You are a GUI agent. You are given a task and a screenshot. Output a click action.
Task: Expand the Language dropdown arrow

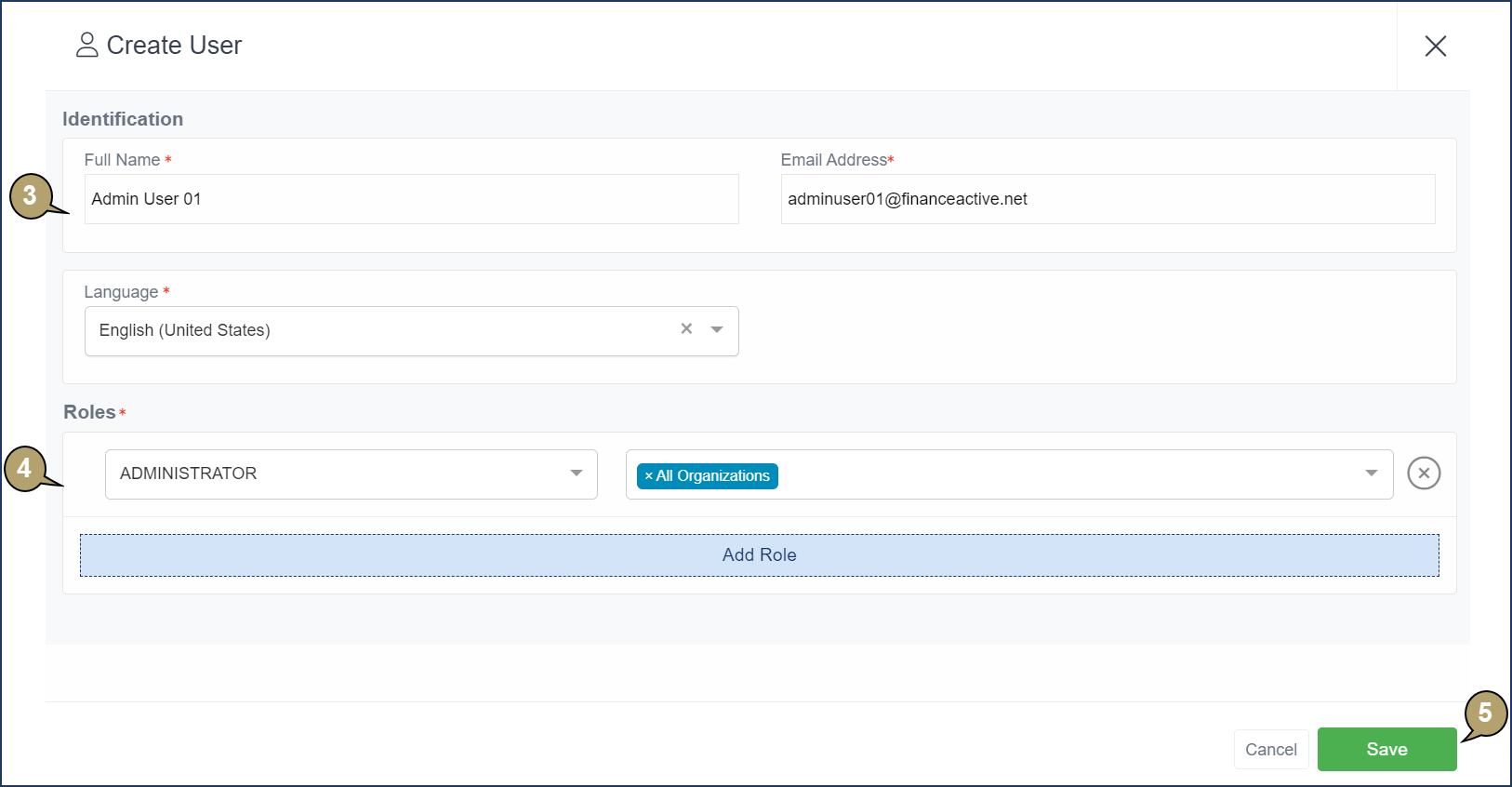click(717, 330)
